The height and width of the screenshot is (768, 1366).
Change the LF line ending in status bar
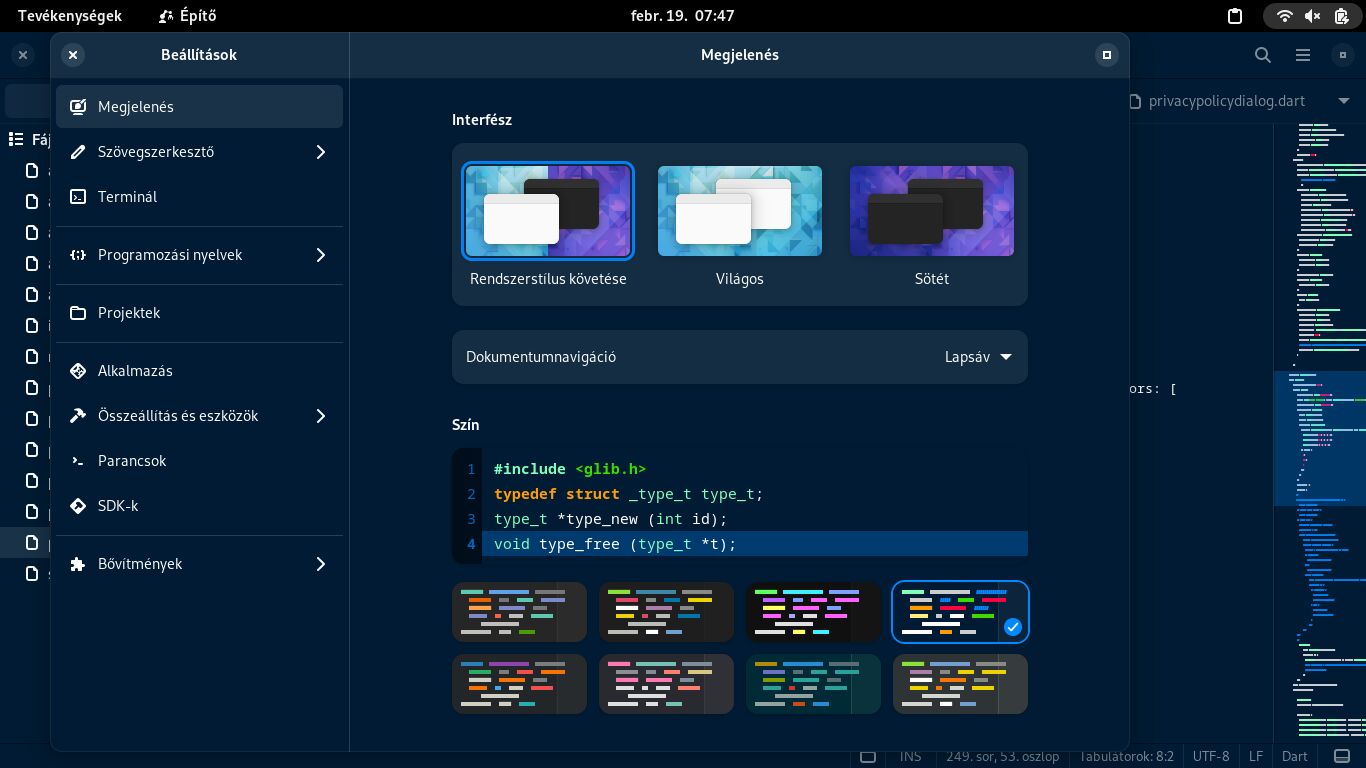pyautogui.click(x=1256, y=756)
